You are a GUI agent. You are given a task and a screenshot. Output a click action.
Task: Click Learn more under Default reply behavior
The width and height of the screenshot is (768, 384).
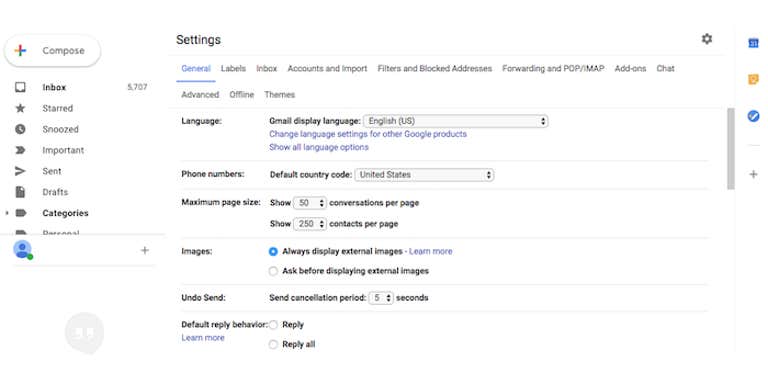tap(203, 338)
